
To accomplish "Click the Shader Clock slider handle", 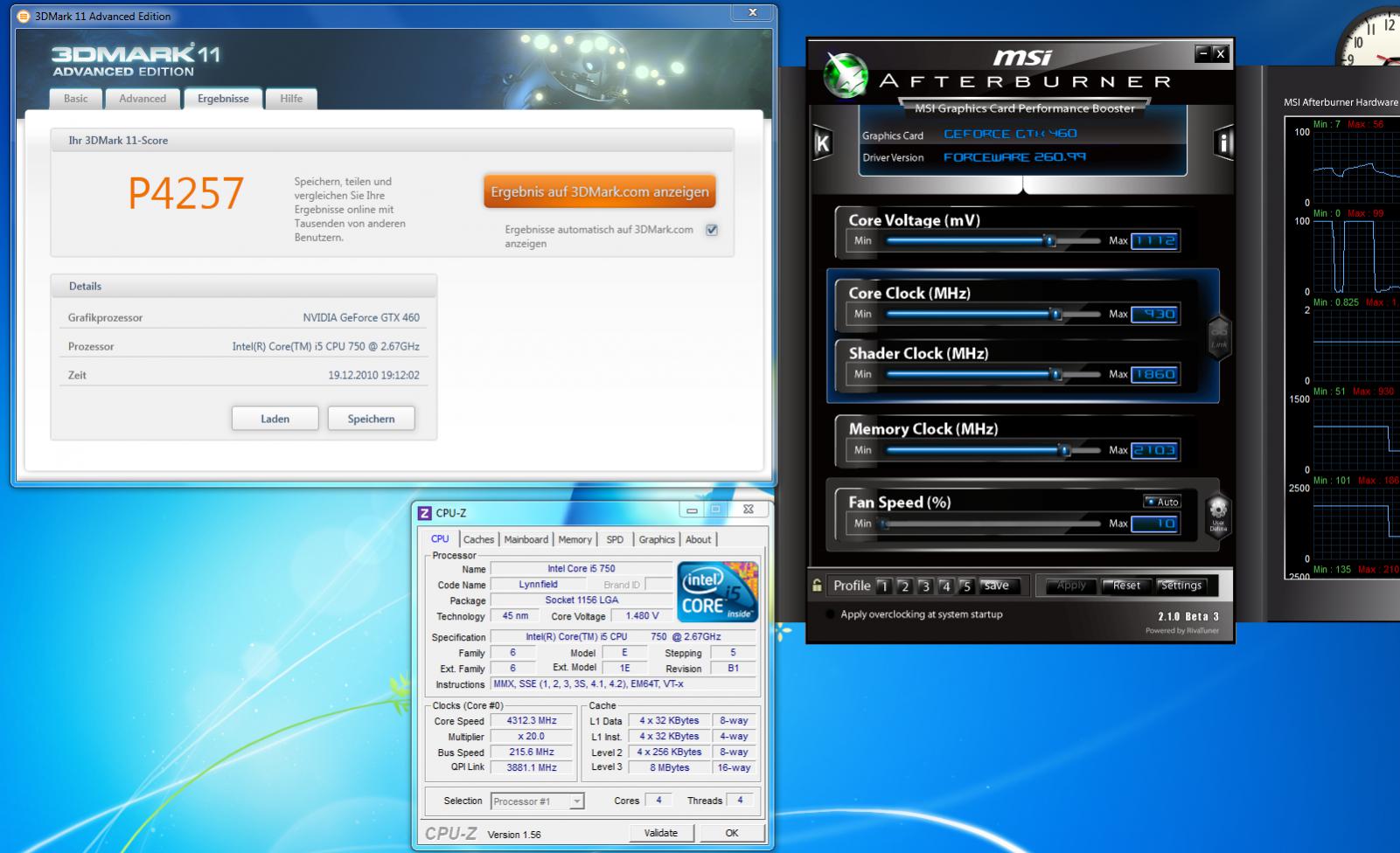I will pyautogui.click(x=1056, y=374).
